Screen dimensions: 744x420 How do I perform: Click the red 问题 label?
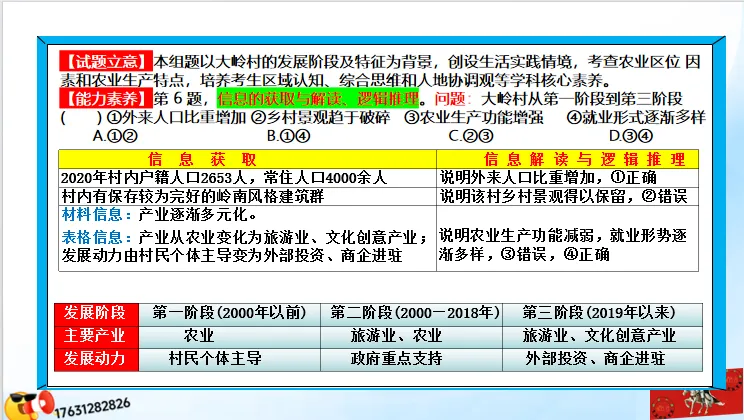450,98
